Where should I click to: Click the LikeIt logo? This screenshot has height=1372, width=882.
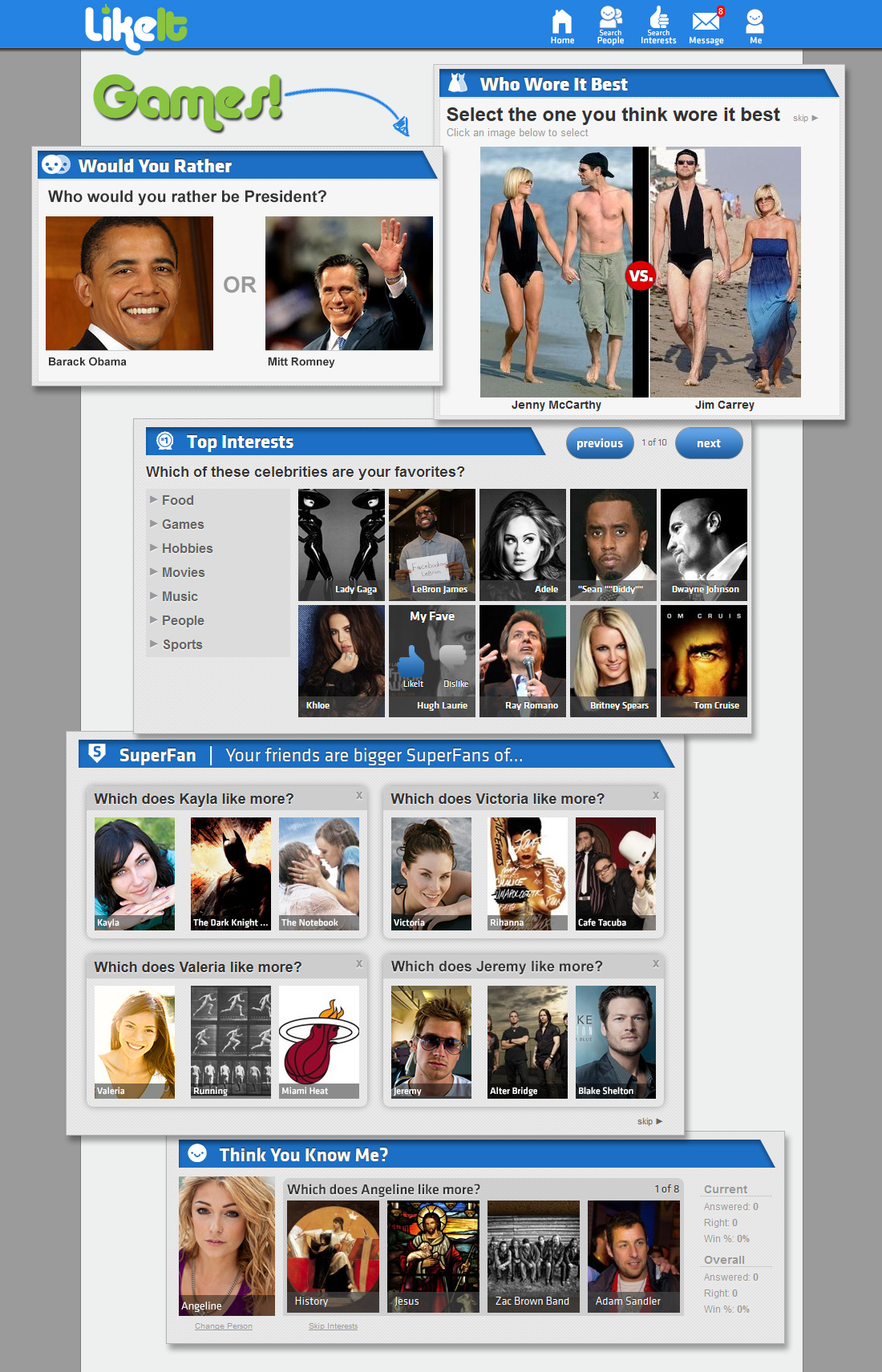(136, 28)
